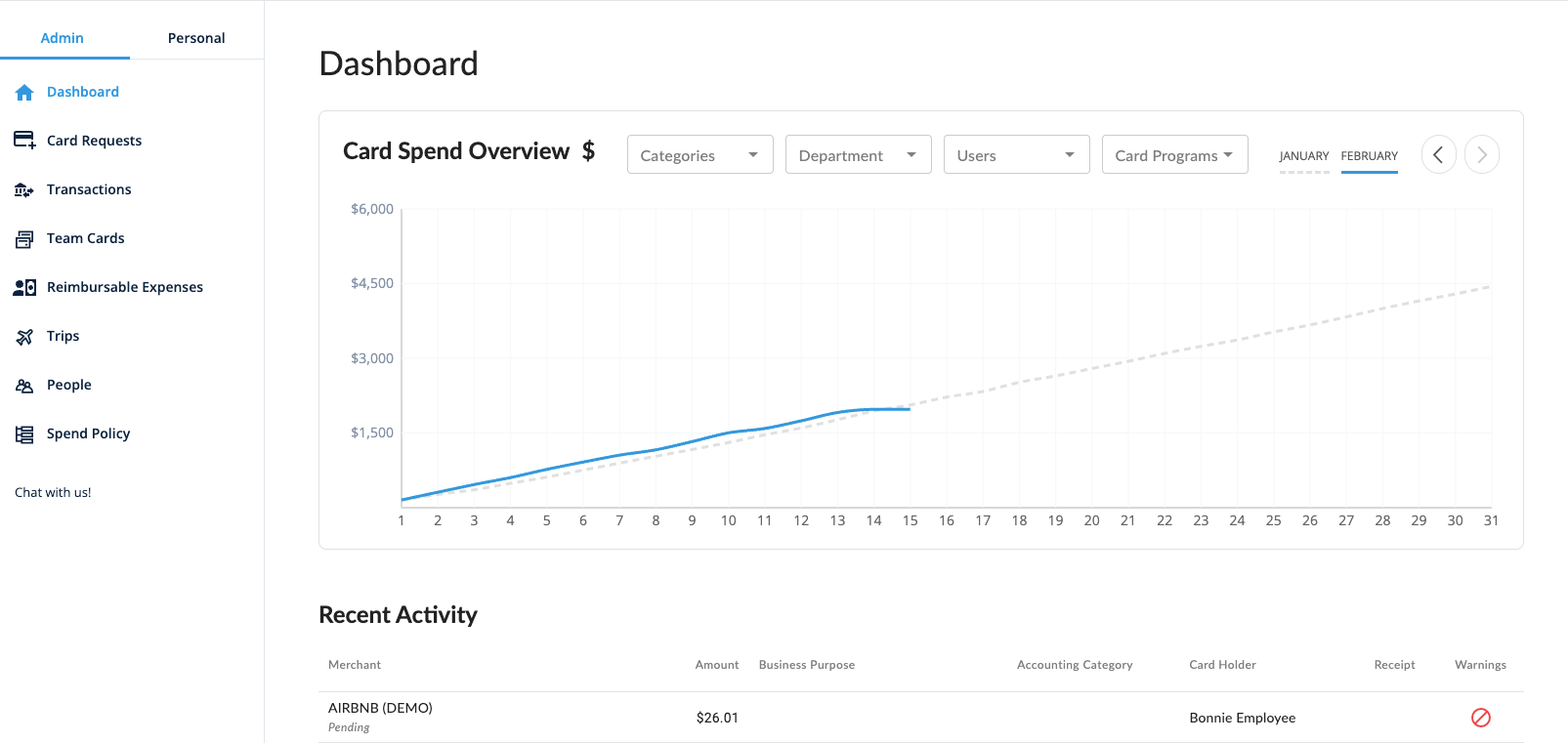Click the Transactions bank icon

coord(24,189)
